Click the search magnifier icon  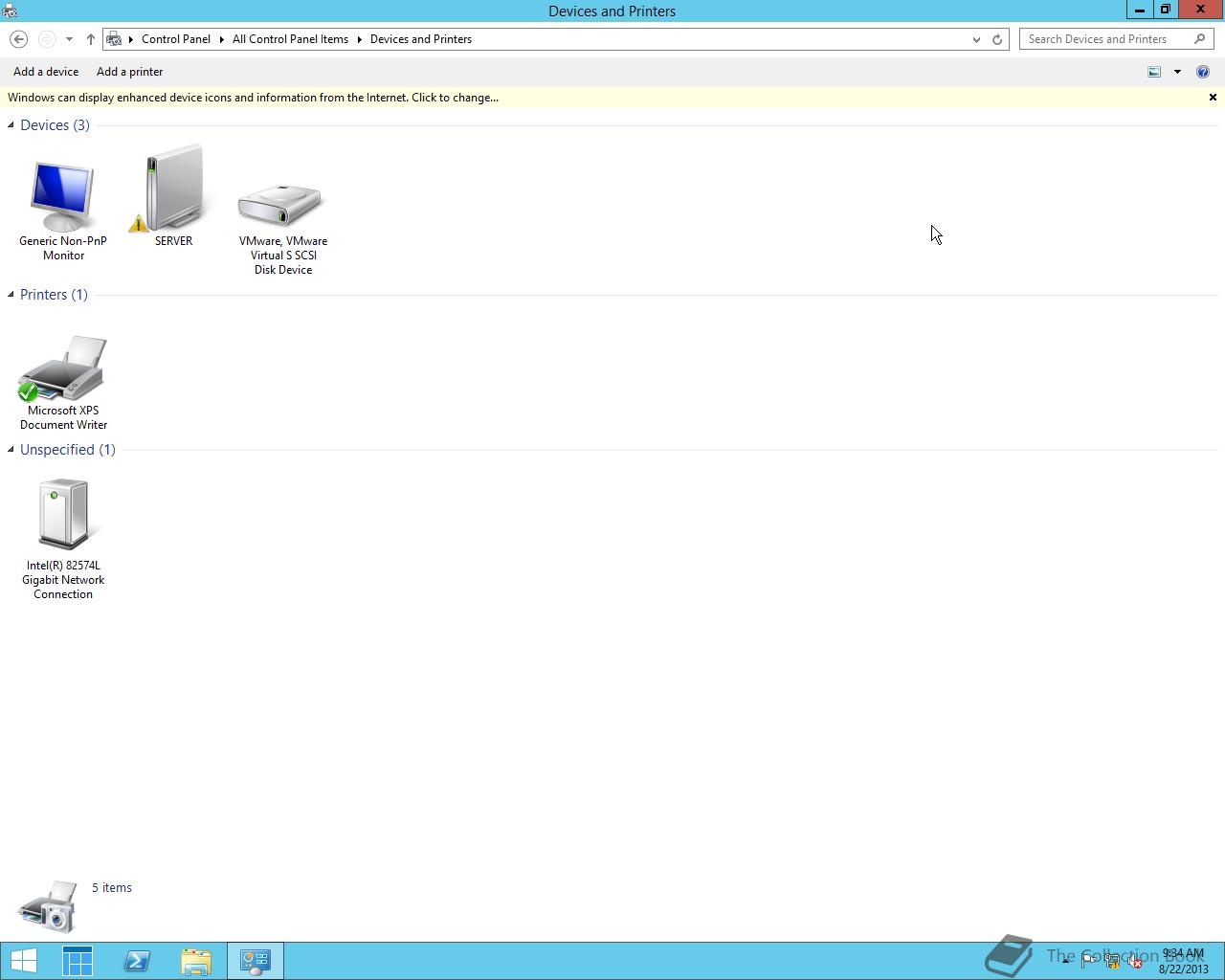point(1200,39)
